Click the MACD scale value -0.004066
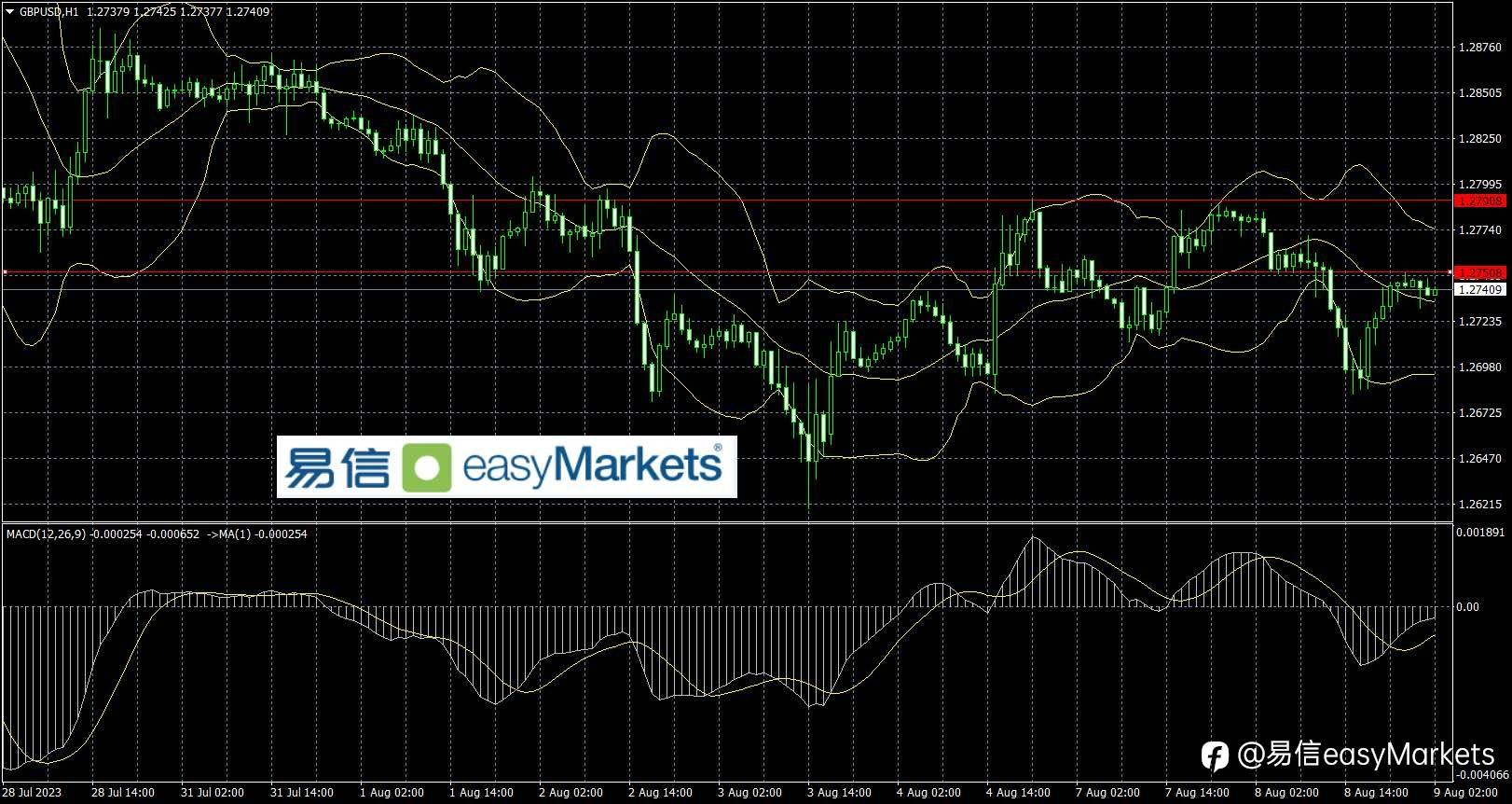This screenshot has height=804, width=1512. [x=1482, y=774]
